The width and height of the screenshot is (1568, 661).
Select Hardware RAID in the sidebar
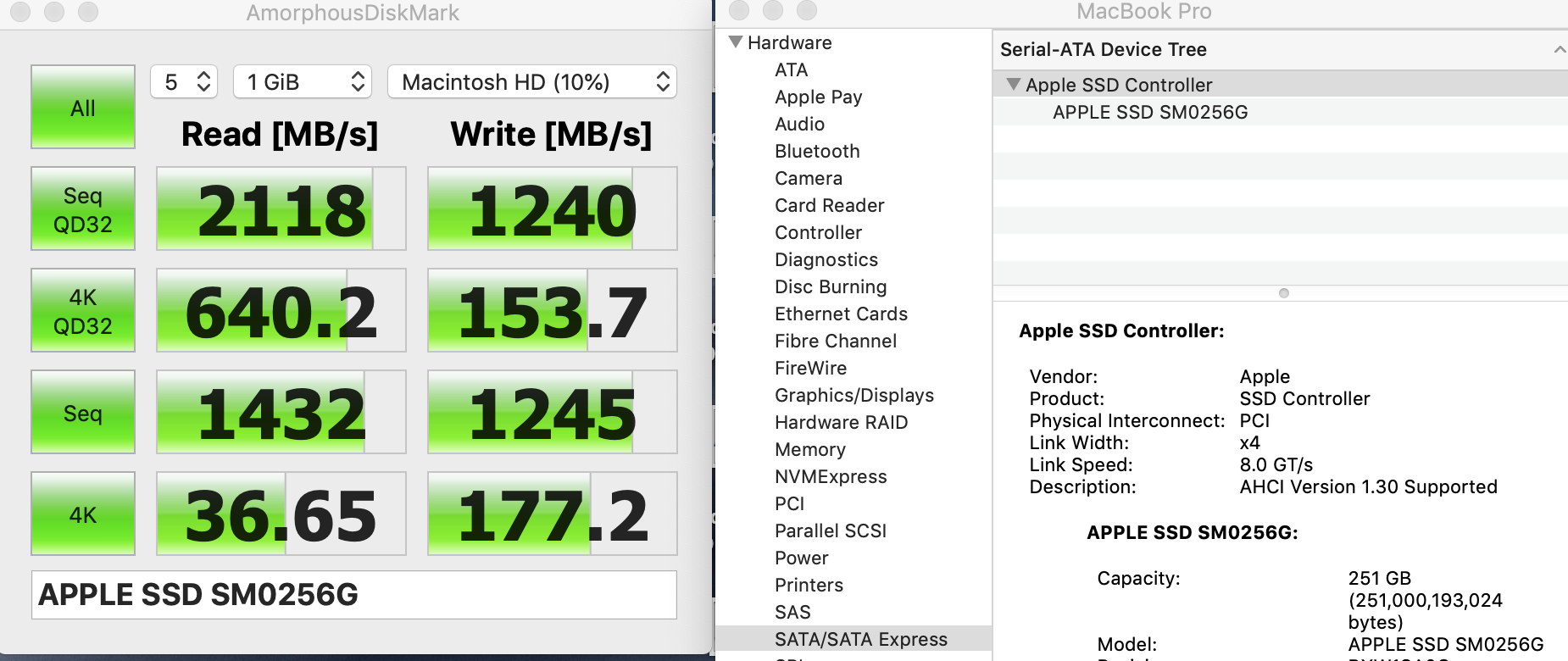coord(842,422)
